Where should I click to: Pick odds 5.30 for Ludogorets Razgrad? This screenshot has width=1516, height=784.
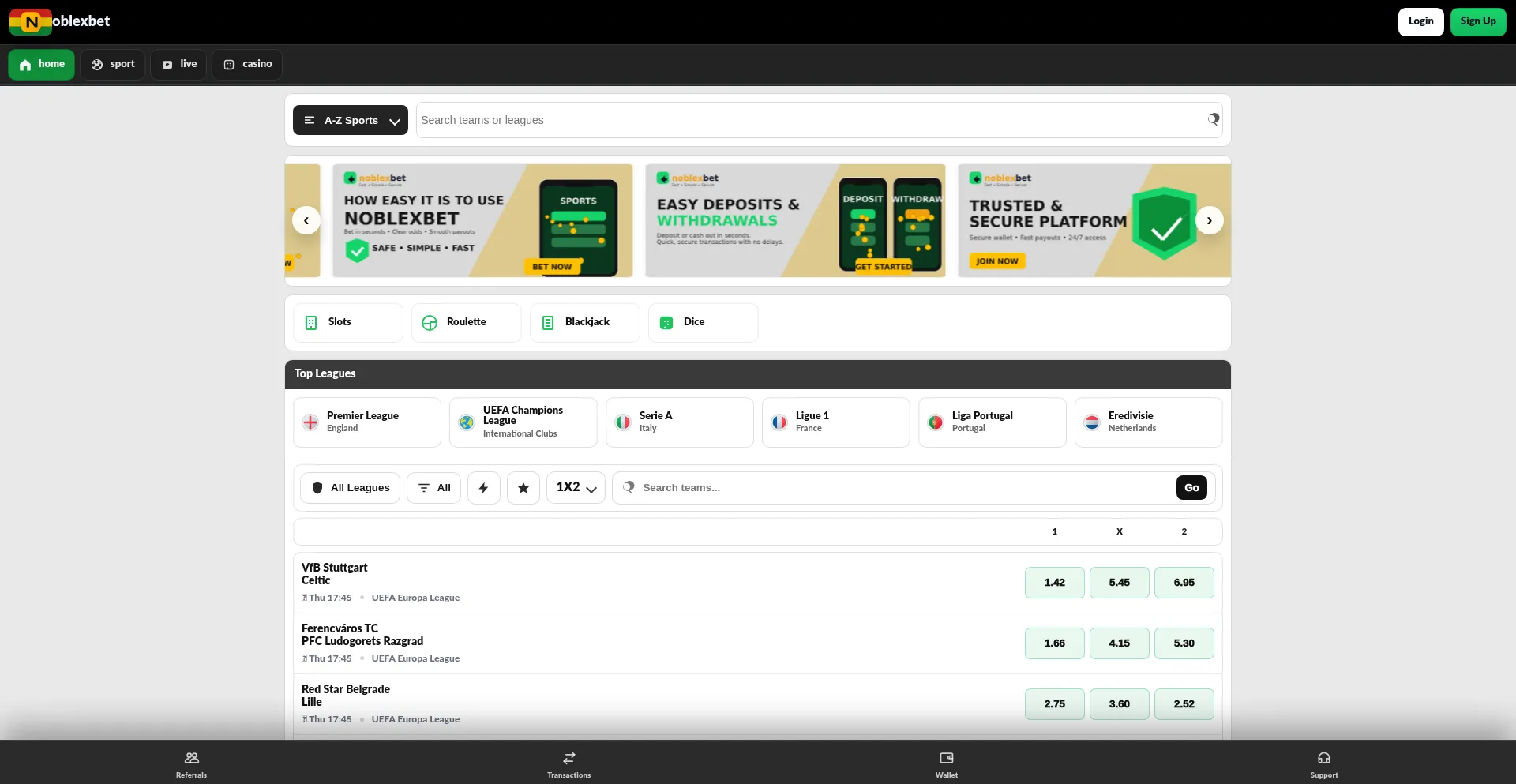tap(1184, 643)
